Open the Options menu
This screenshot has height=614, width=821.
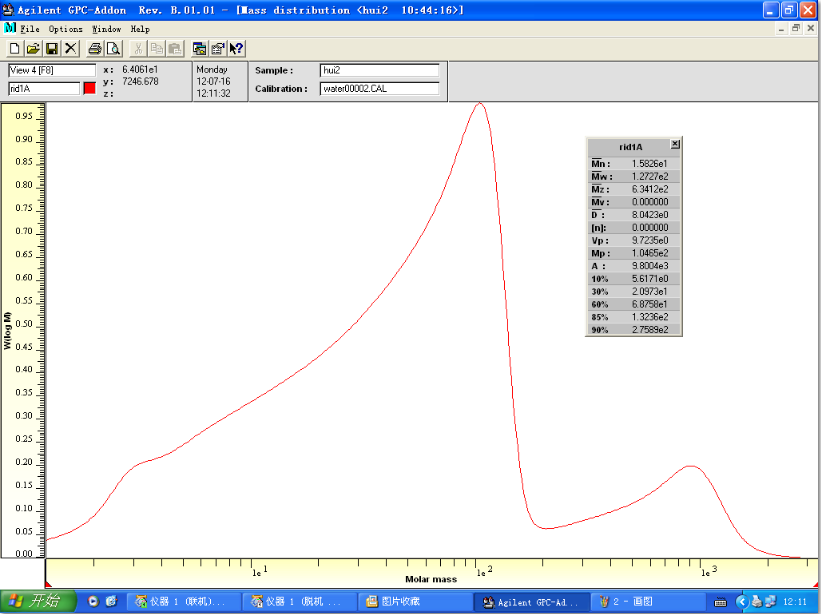tap(65, 29)
